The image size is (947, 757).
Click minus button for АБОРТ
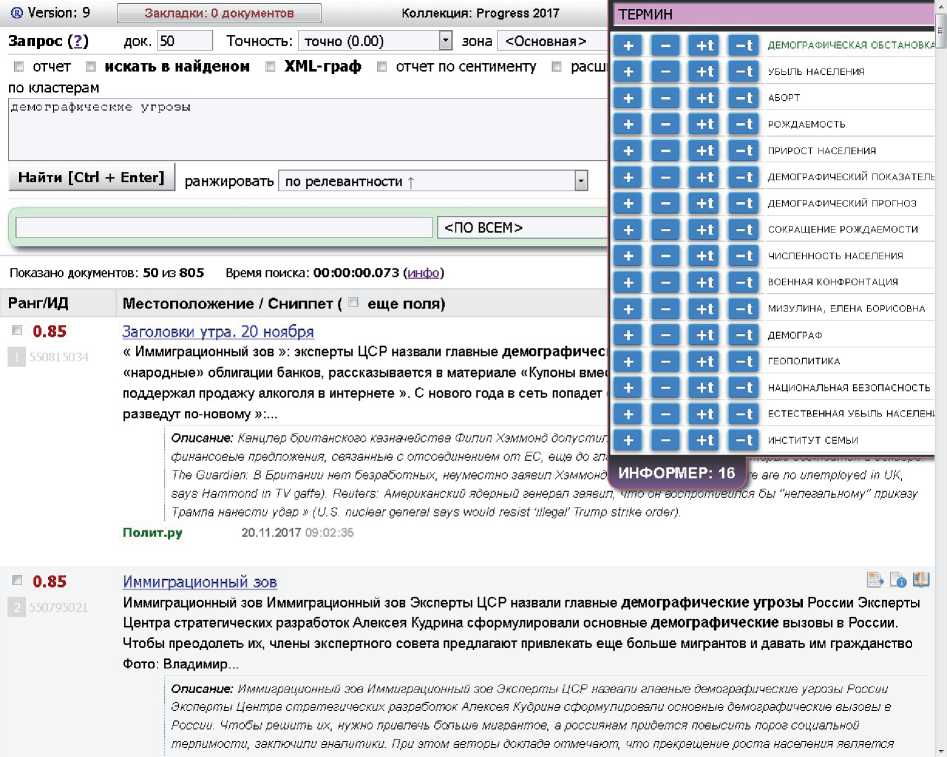(666, 98)
